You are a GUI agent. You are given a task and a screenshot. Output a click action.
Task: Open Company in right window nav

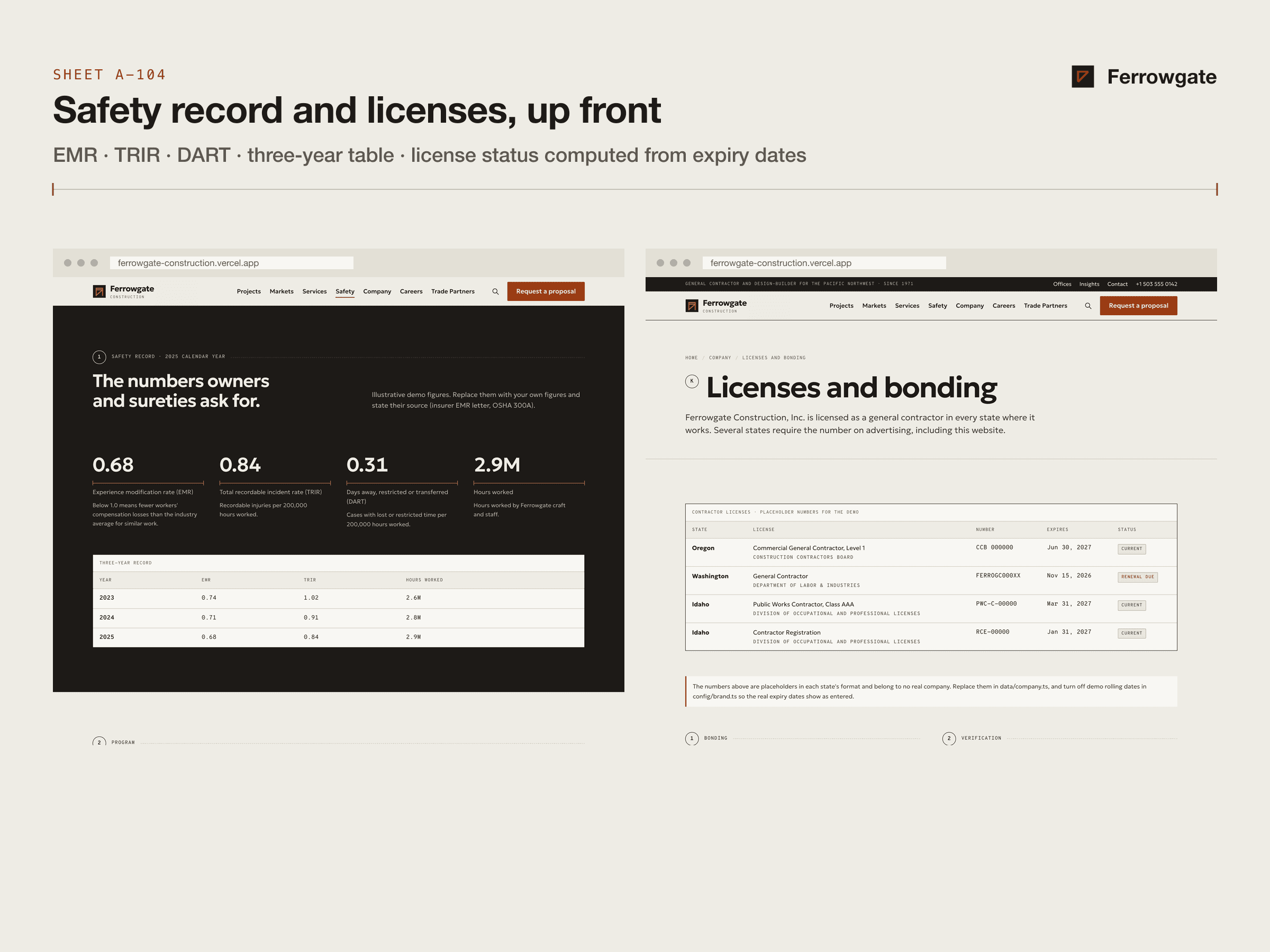970,306
